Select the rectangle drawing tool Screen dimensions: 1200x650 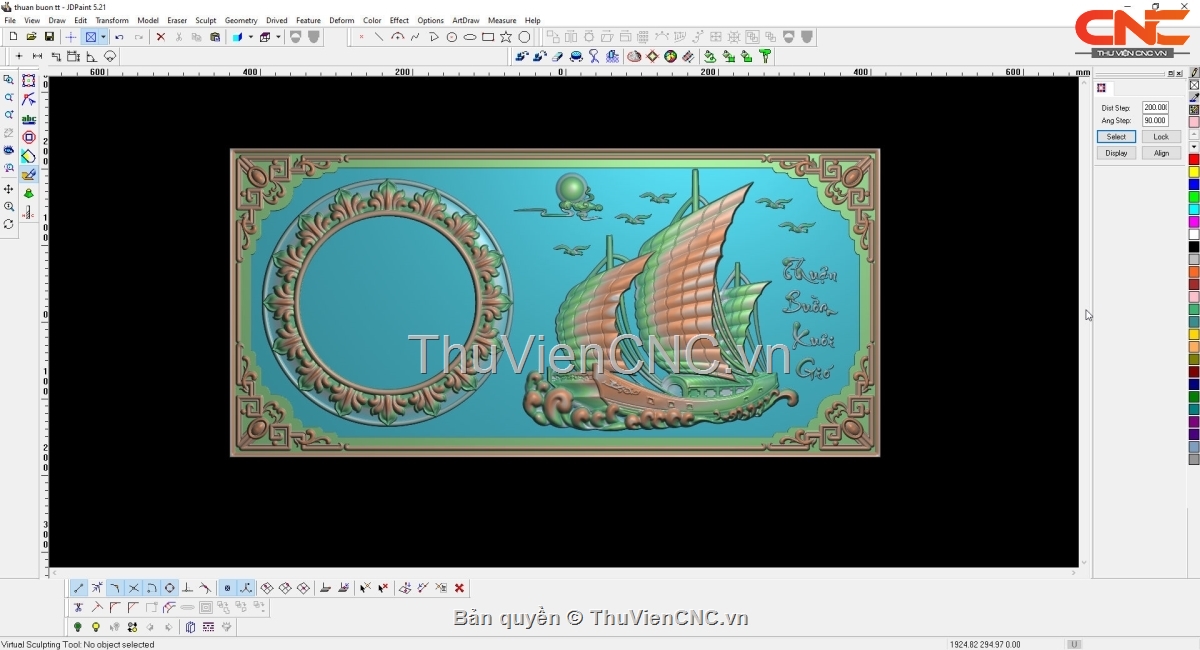pos(488,37)
